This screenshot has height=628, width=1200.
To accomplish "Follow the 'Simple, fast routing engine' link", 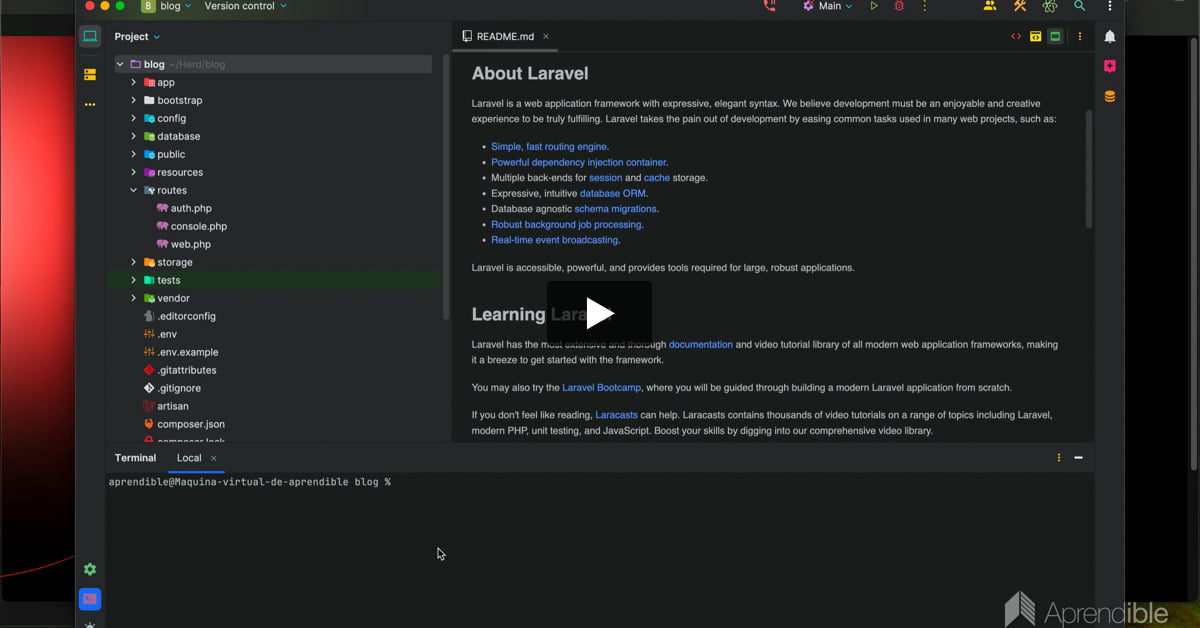I will click(548, 147).
